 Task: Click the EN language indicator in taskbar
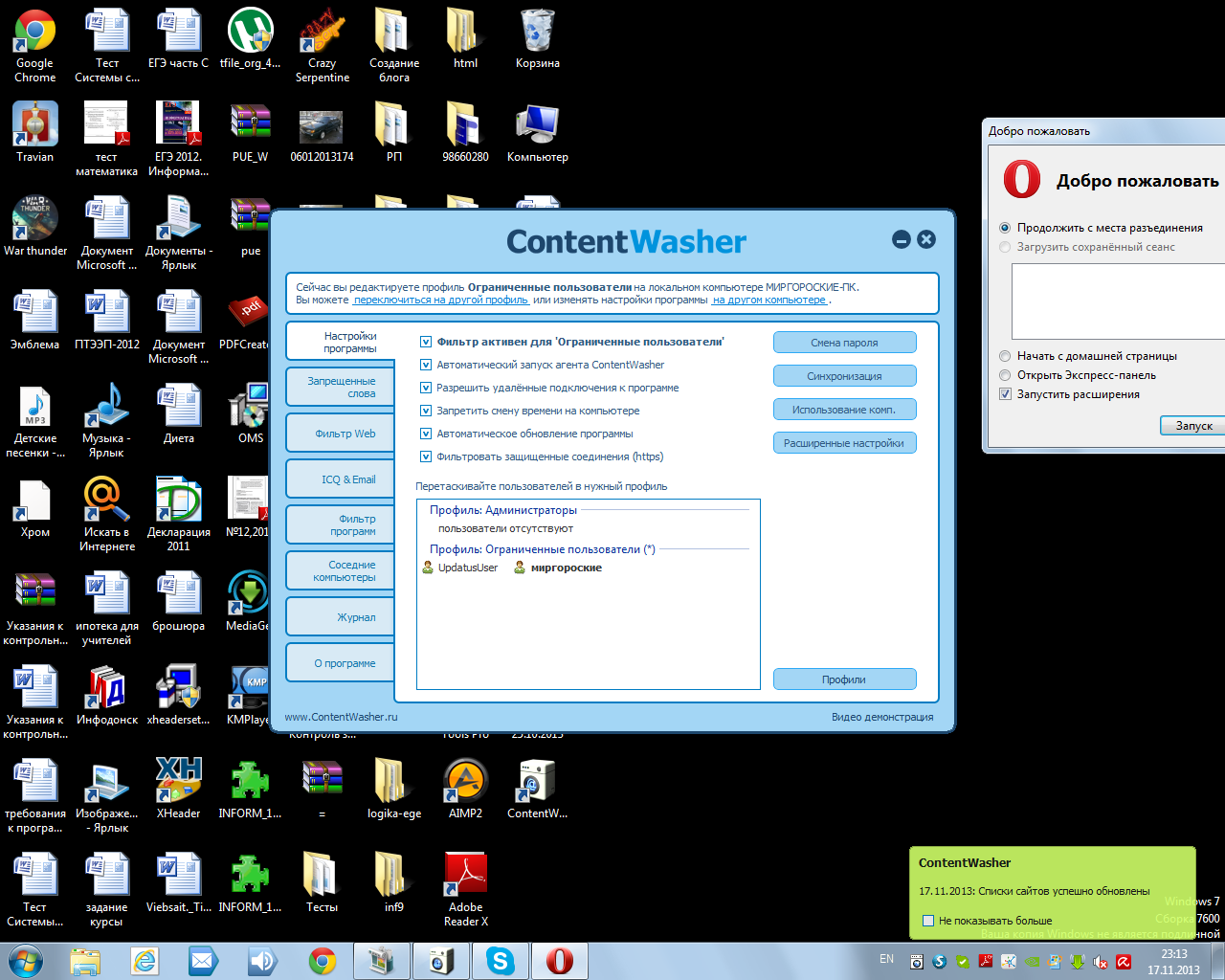pos(887,959)
